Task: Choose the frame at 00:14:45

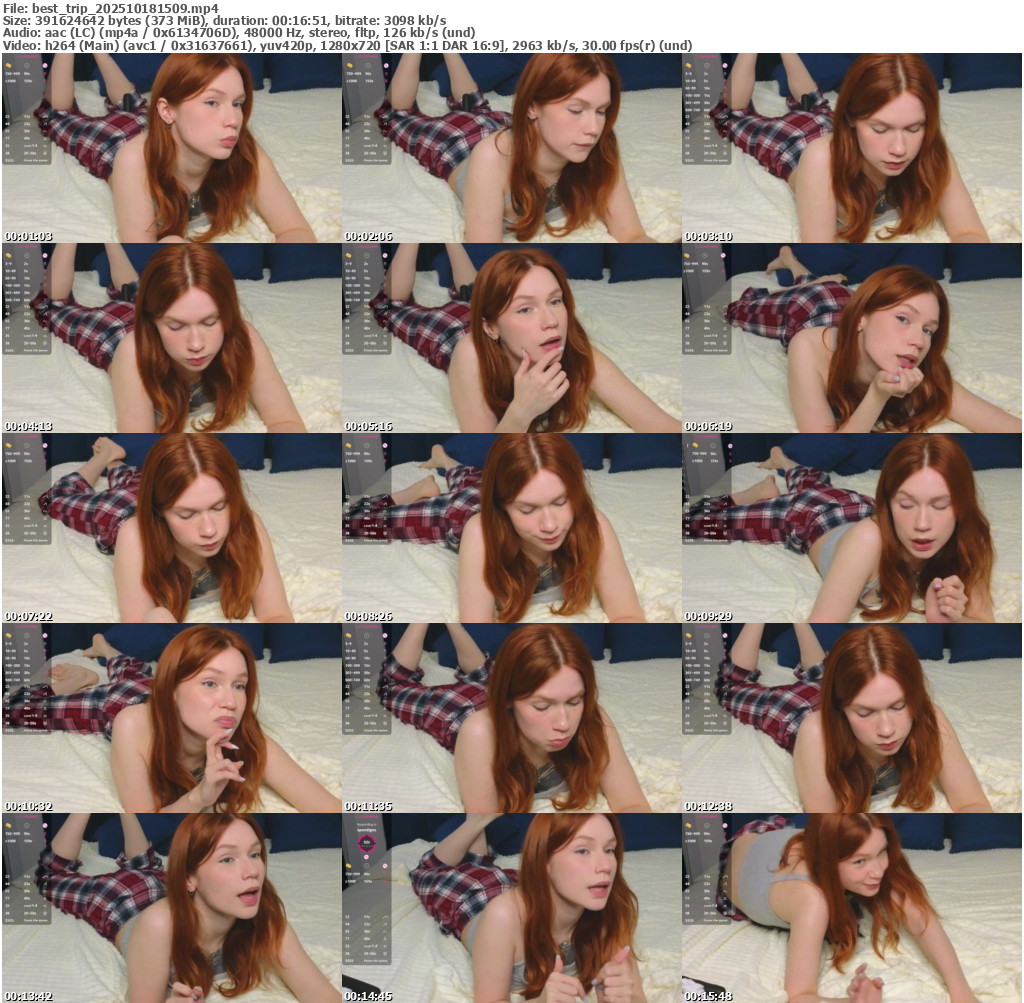Action: [x=512, y=908]
